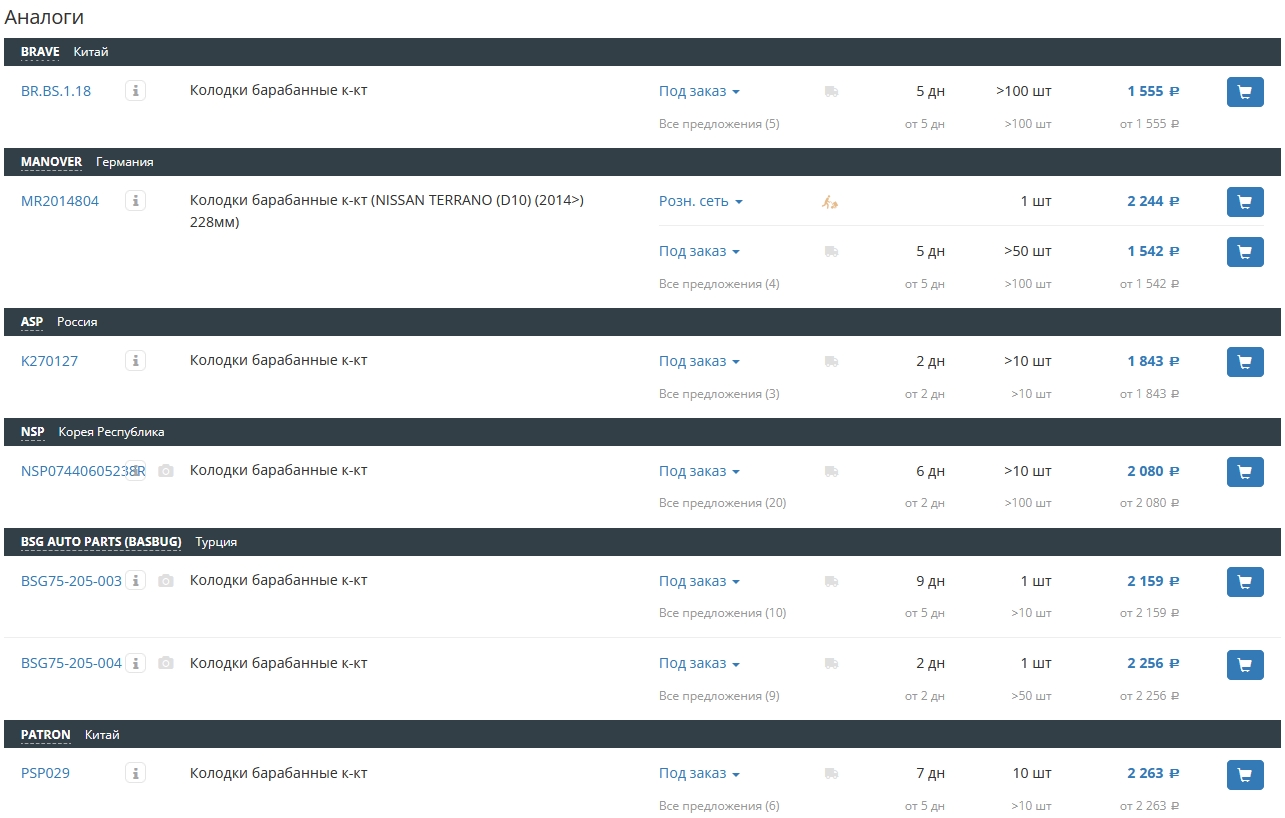Open BSG AUTO PARTS (BASBUG) brand link
The height and width of the screenshot is (818, 1285).
pyautogui.click(x=101, y=542)
